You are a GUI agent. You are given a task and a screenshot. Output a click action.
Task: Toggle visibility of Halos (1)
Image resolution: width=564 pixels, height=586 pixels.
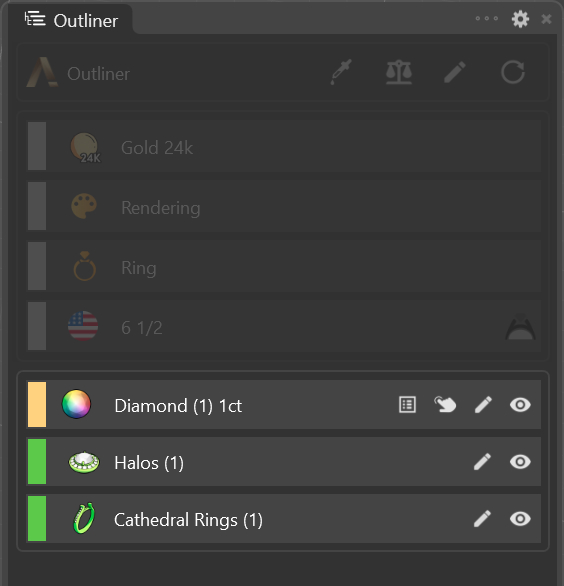click(520, 462)
